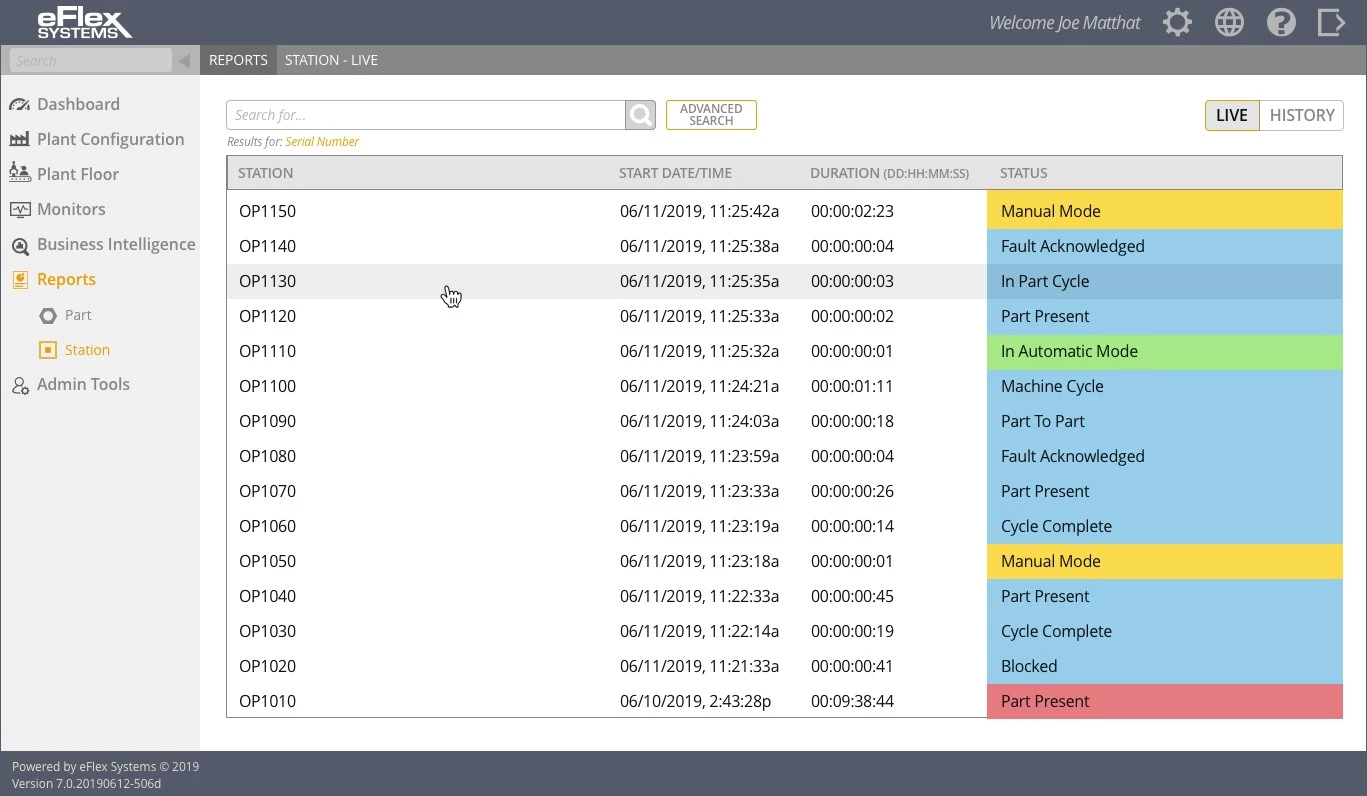This screenshot has width=1367, height=796.
Task: Click the magnifier search button
Action: [x=640, y=115]
